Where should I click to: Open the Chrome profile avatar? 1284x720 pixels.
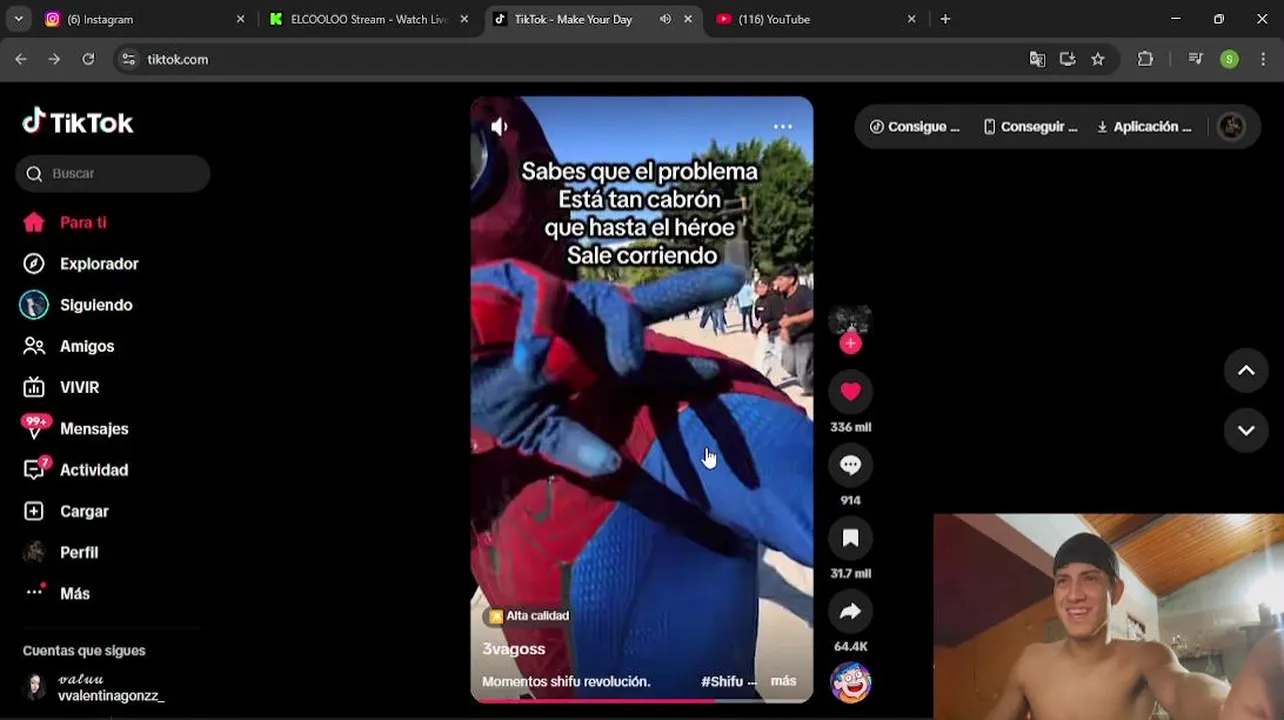pos(1230,59)
